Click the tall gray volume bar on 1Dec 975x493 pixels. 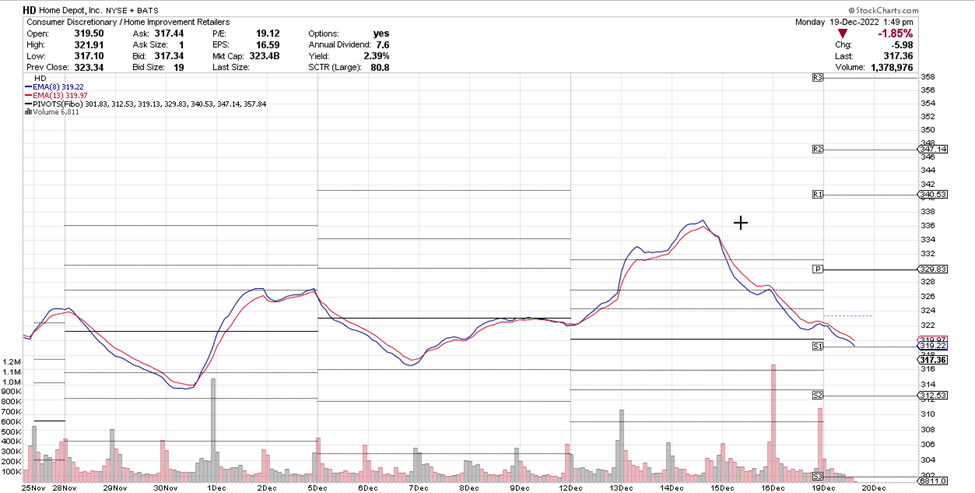point(213,430)
